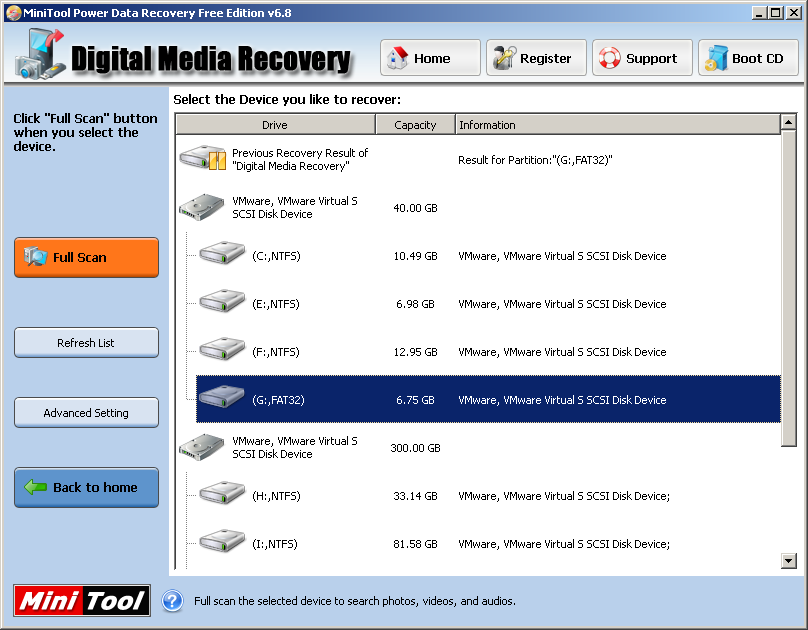The image size is (808, 630).
Task: Click the Register keys icon
Action: tap(504, 58)
